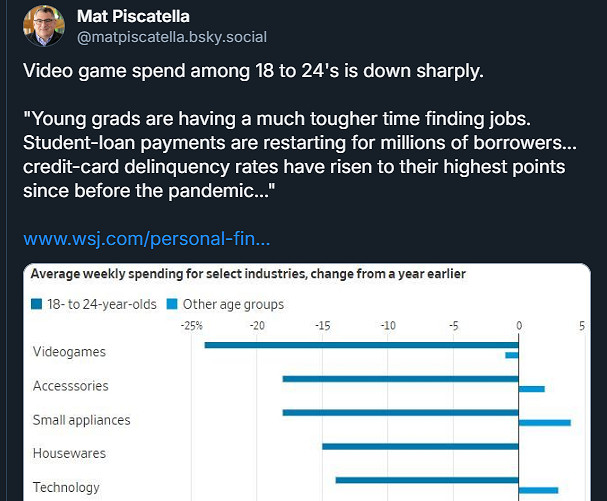Click the dark blue 18- to 24-year-olds legend swatch

click(x=36, y=304)
